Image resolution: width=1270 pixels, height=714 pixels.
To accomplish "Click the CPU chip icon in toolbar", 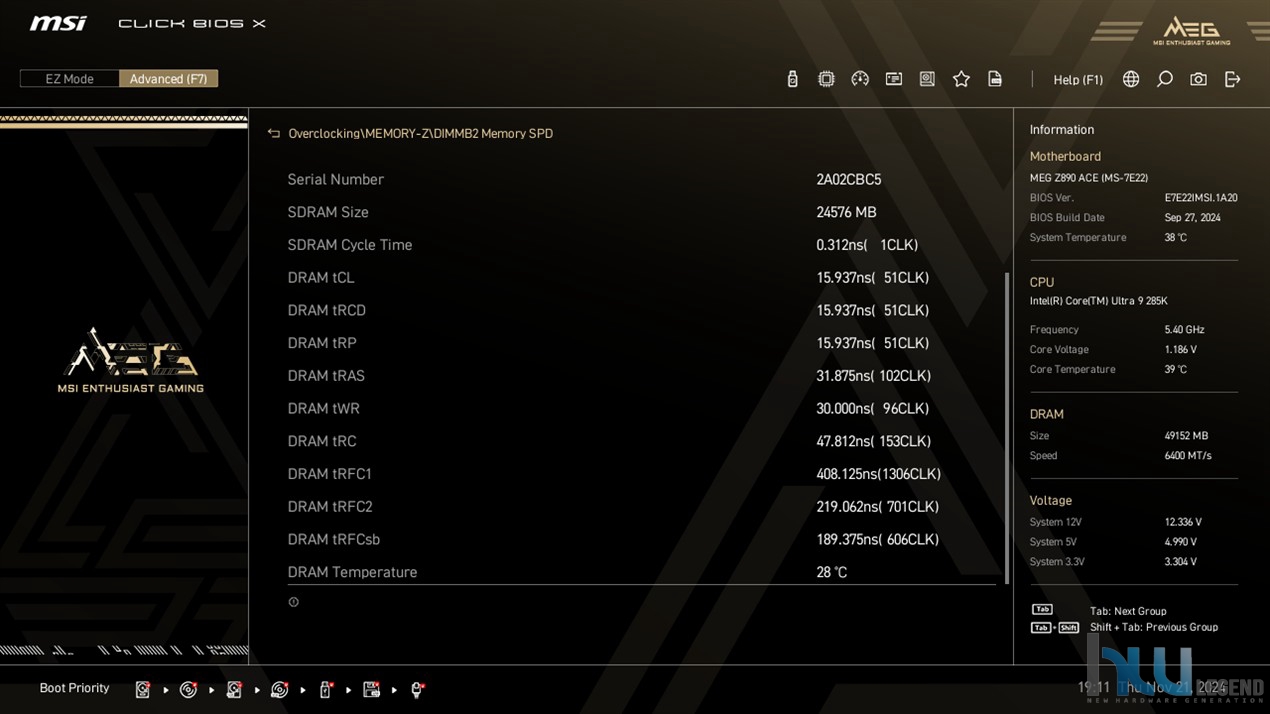I will click(x=826, y=79).
